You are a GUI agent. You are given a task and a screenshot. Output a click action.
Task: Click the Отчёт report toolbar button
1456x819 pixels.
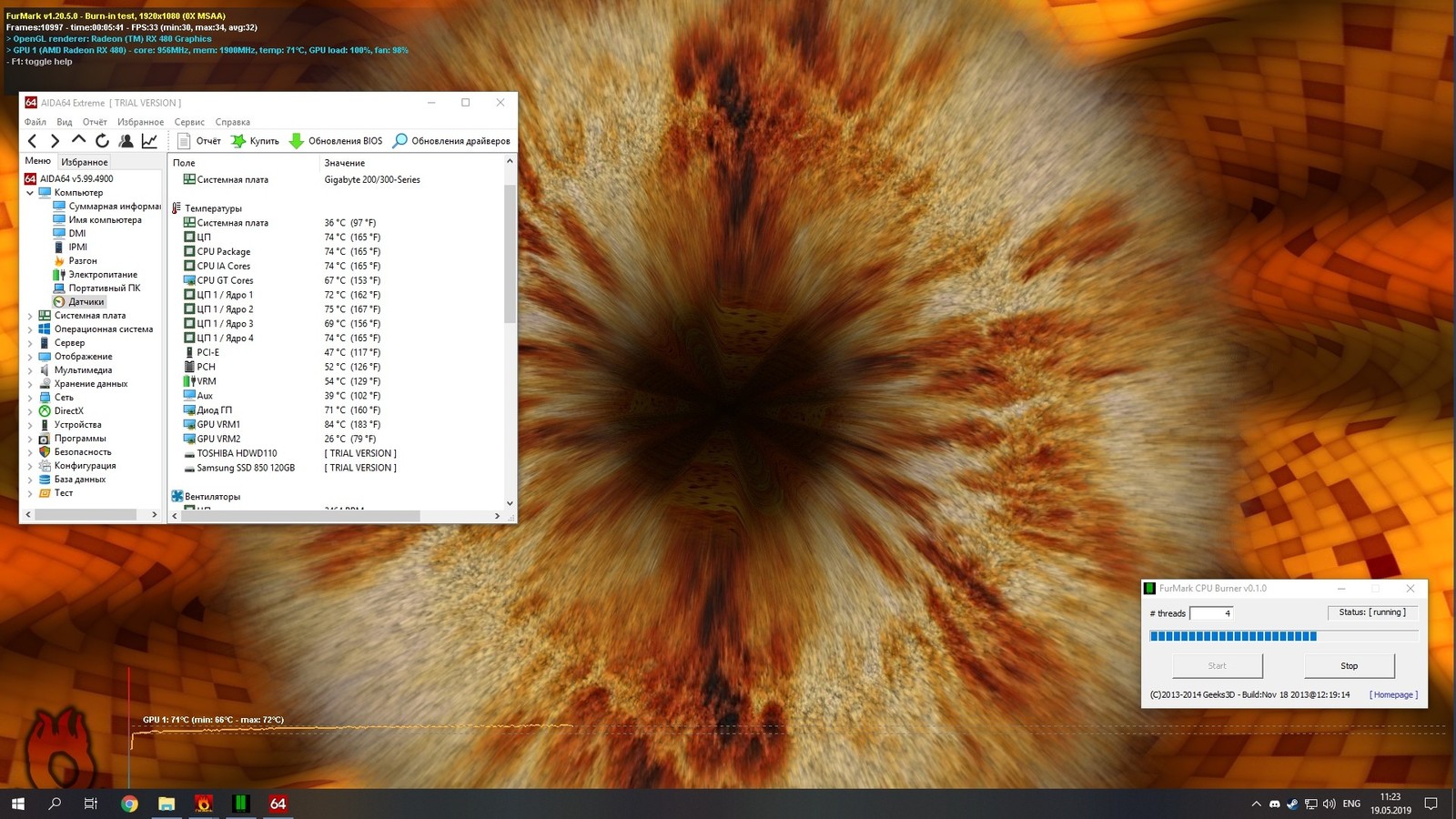point(199,141)
